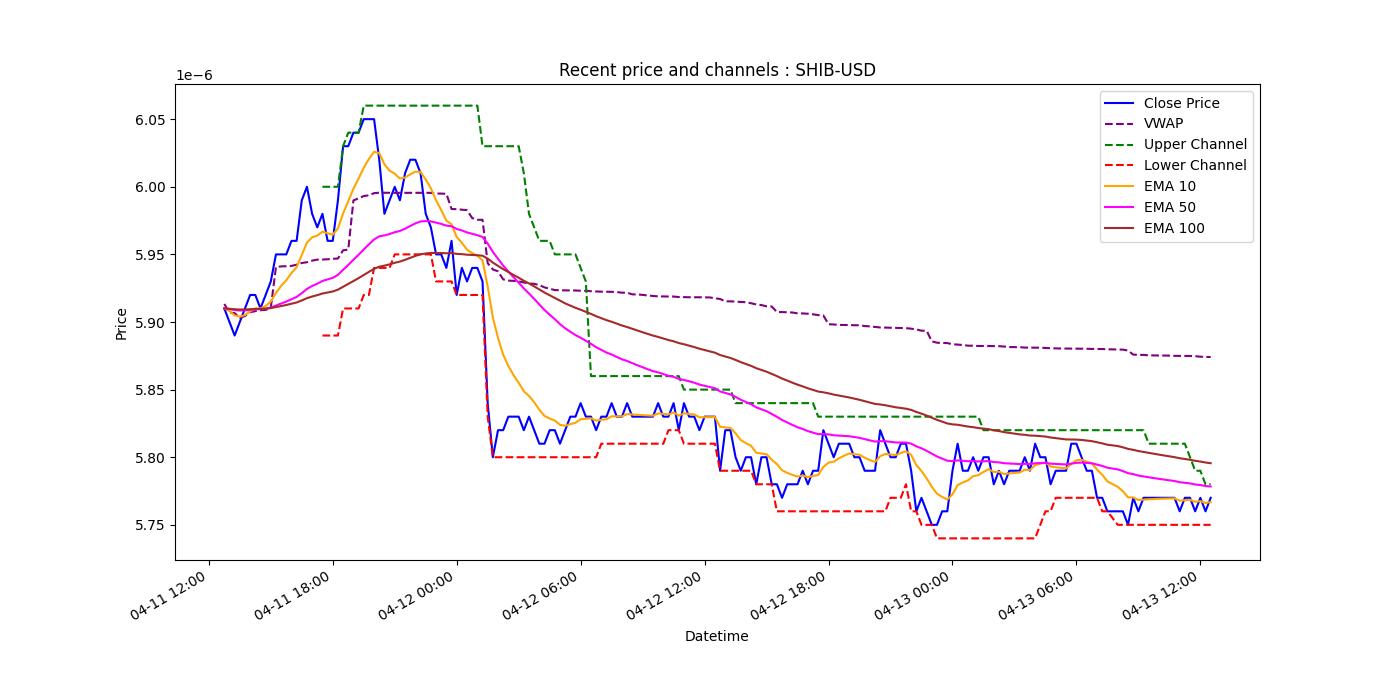Click the EMA 50 legend label
The width and height of the screenshot is (1400, 700).
[1169, 208]
